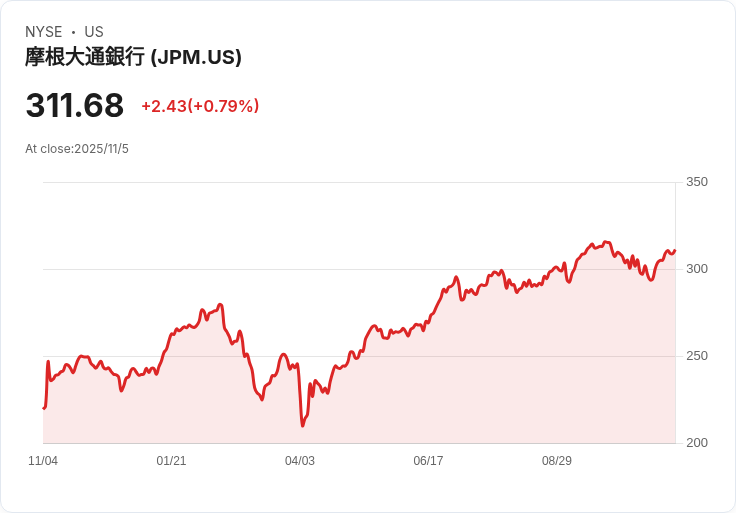Click the At close:2025/11/5 timestamp
The width and height of the screenshot is (736, 513).
tap(77, 149)
